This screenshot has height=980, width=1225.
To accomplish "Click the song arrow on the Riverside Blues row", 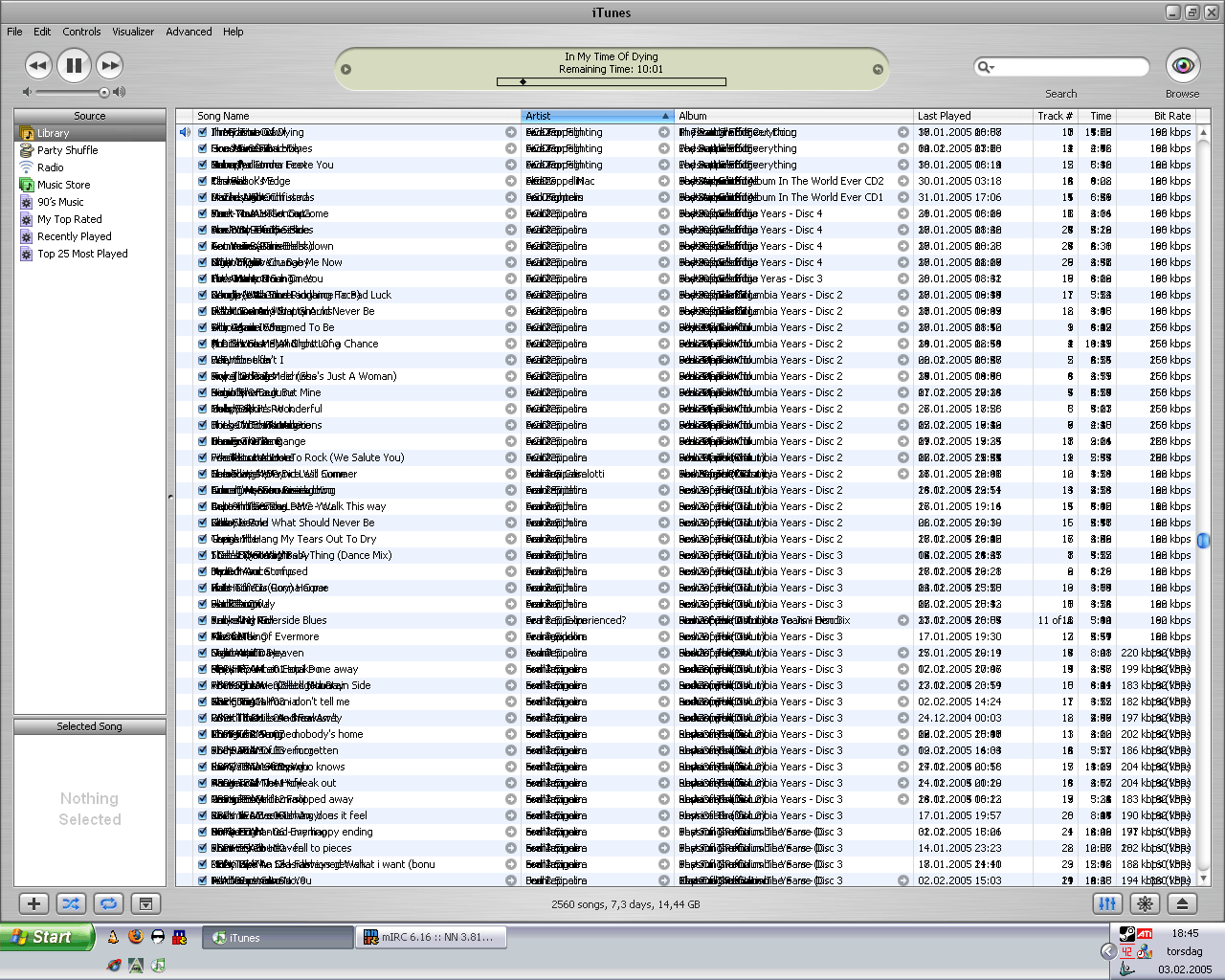I will tap(511, 620).
